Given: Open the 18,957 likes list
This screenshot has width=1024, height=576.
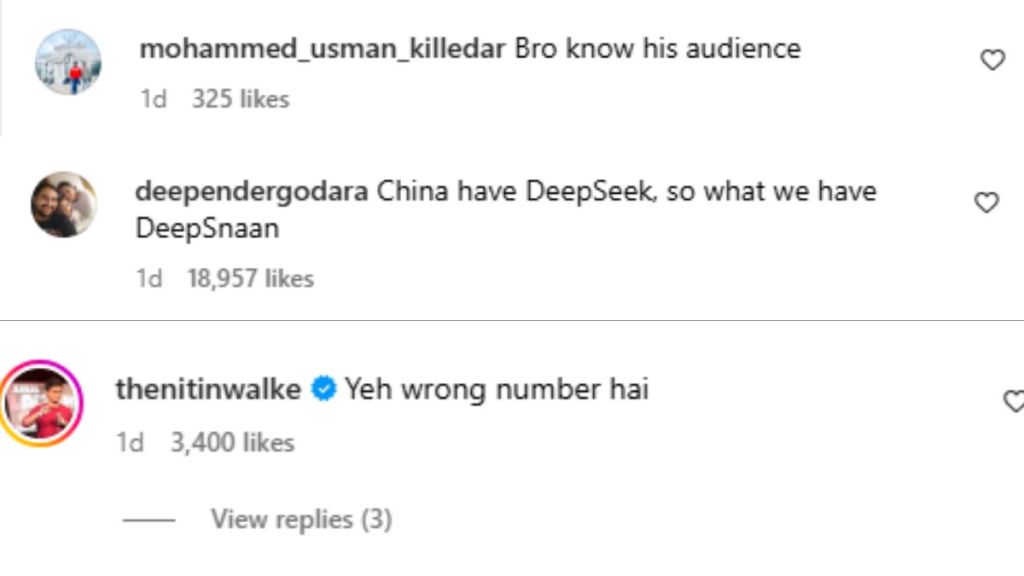Looking at the screenshot, I should pyautogui.click(x=250, y=279).
